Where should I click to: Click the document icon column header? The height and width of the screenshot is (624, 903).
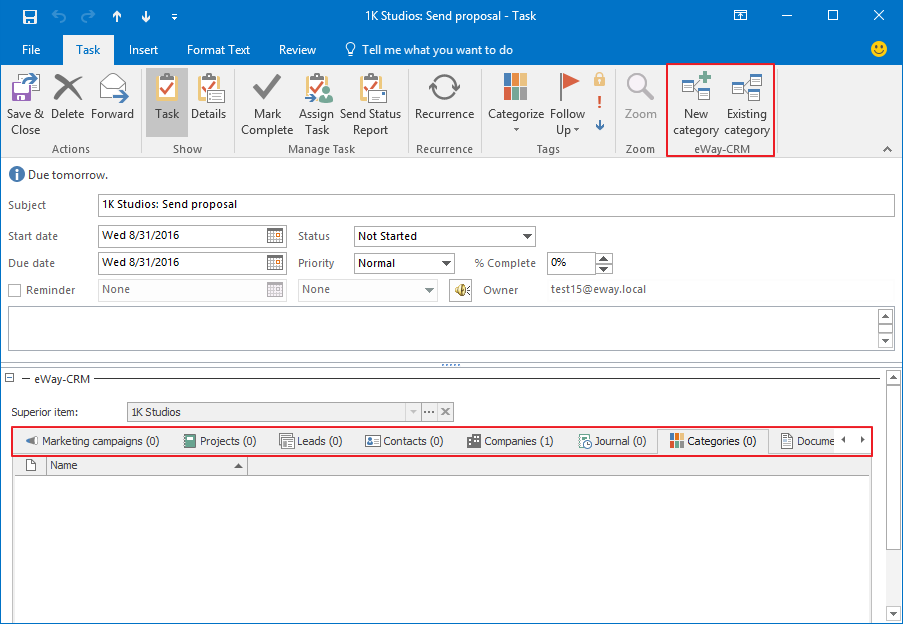tap(31, 466)
